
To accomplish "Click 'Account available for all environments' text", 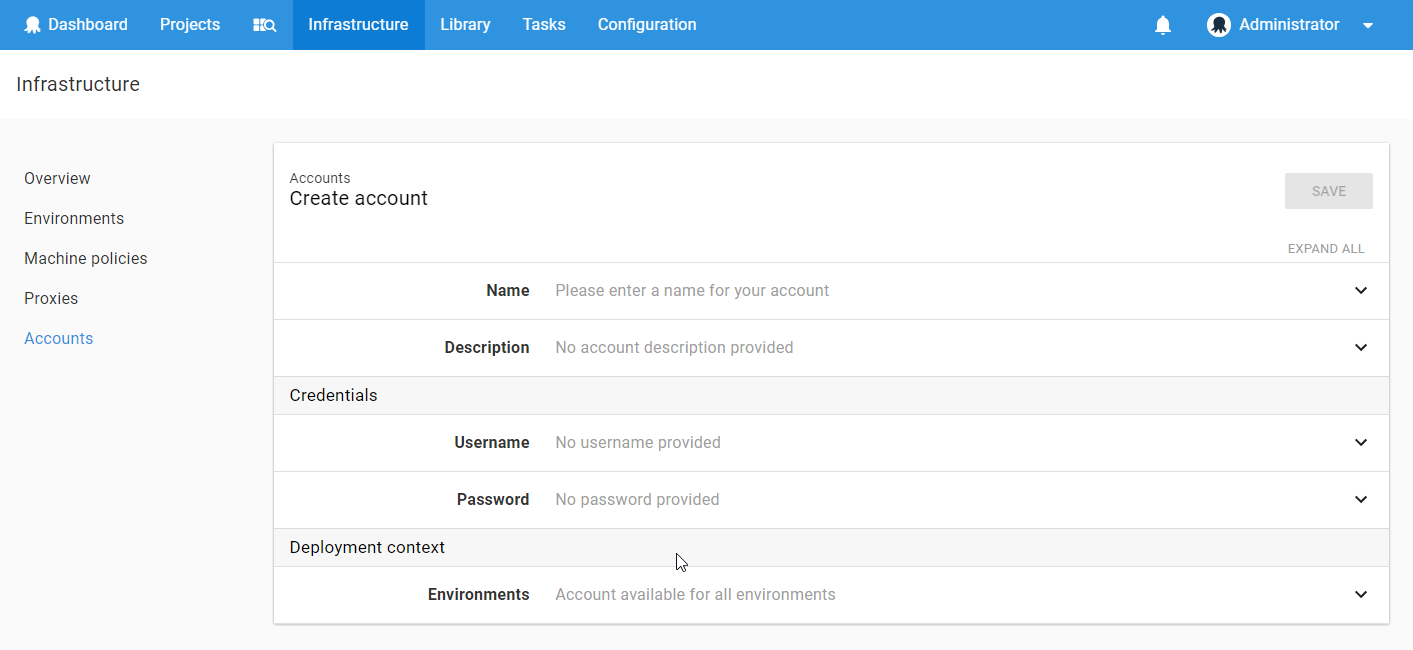I will click(695, 595).
